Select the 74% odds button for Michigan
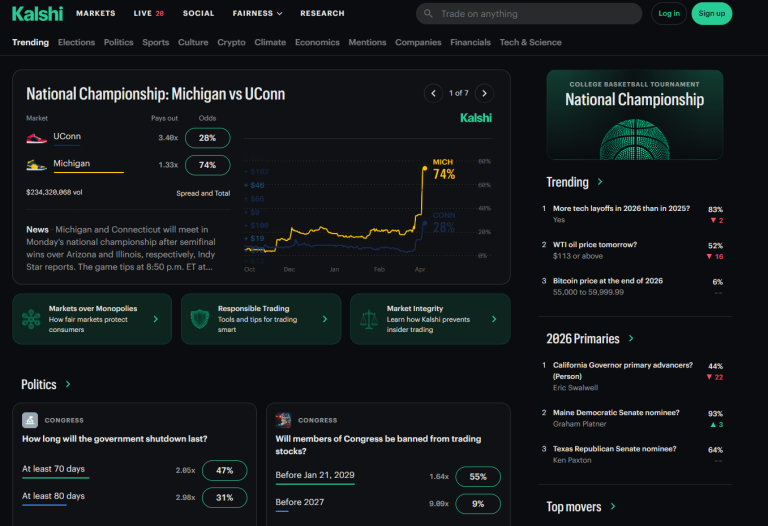Viewport: 768px width, 526px height. click(207, 165)
